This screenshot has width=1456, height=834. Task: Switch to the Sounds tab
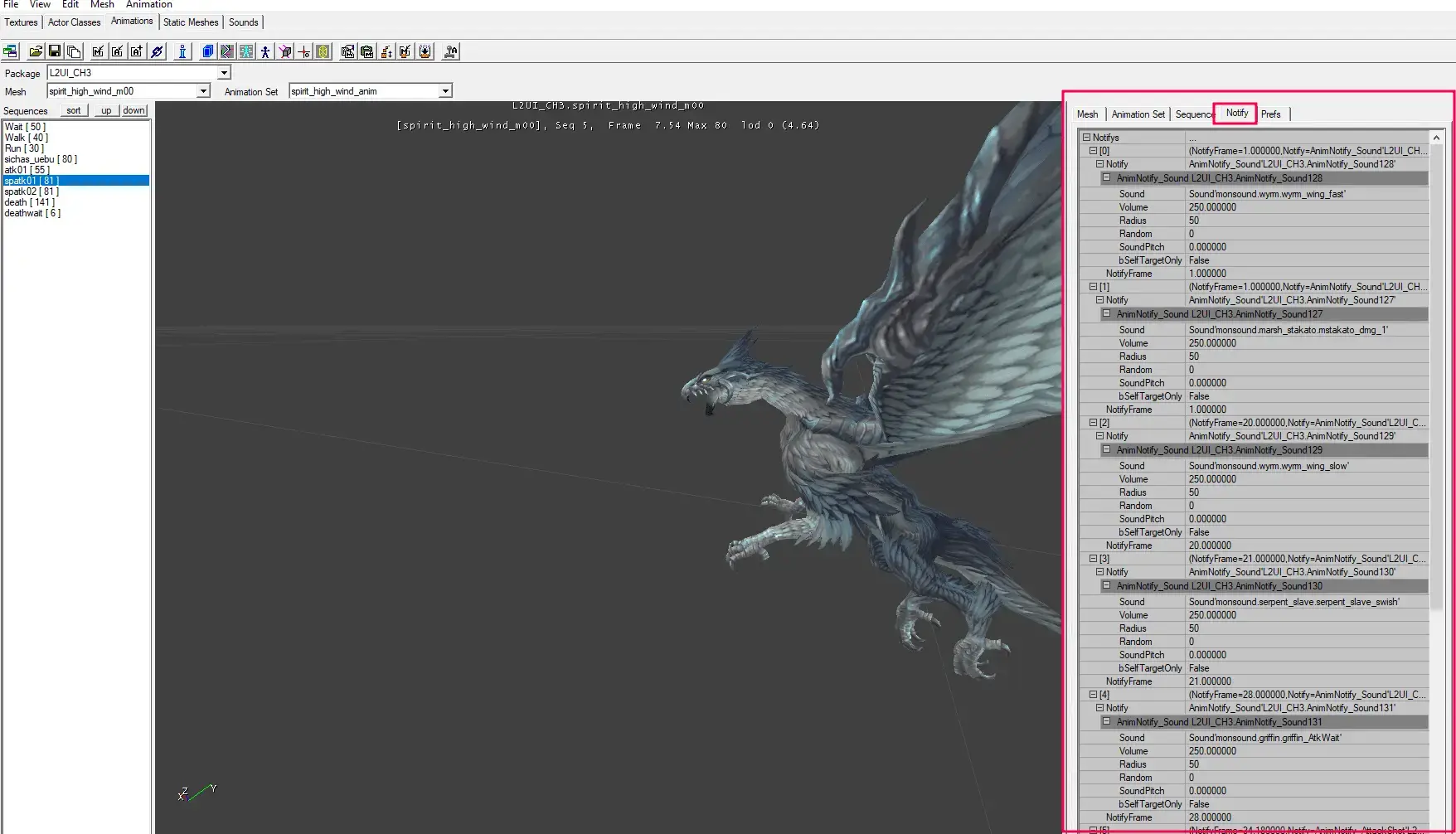click(244, 22)
